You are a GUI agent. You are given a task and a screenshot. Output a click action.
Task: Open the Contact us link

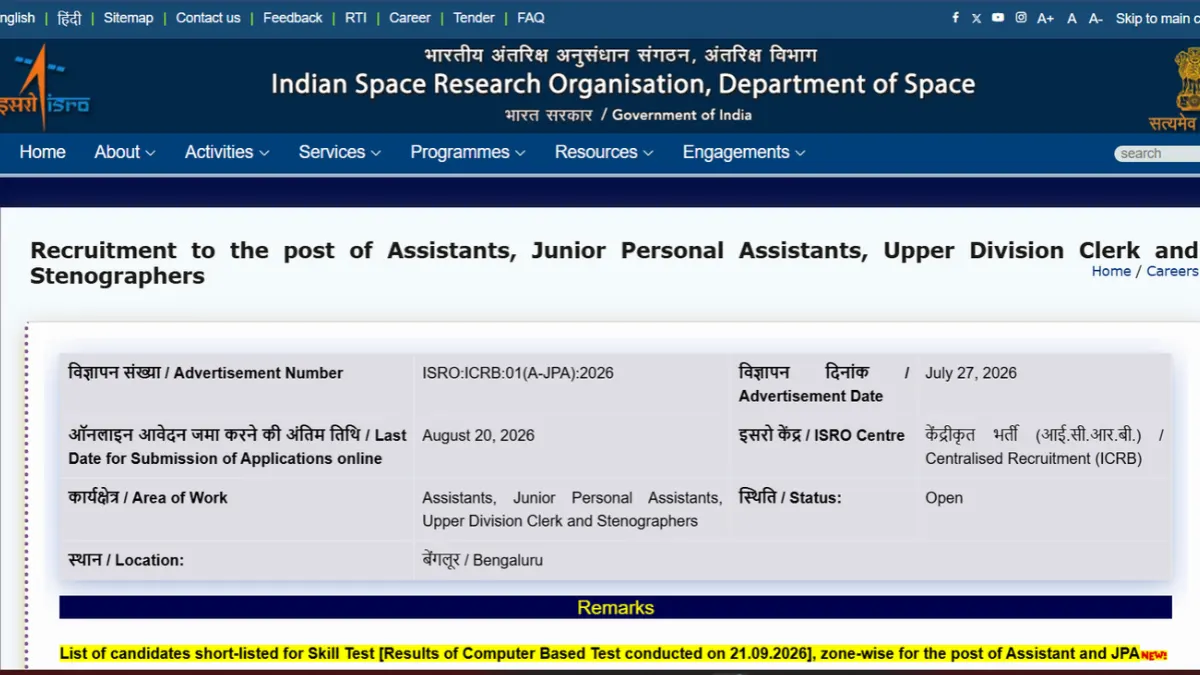(x=208, y=18)
